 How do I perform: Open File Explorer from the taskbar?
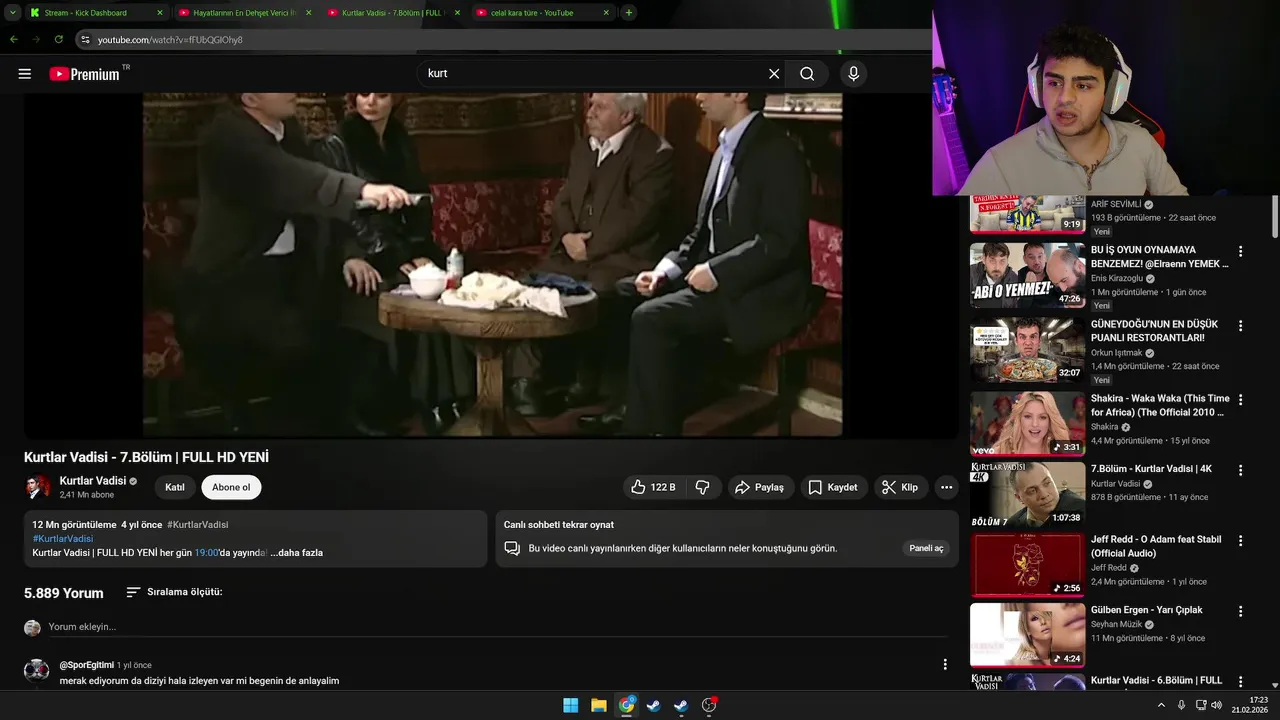[x=598, y=705]
